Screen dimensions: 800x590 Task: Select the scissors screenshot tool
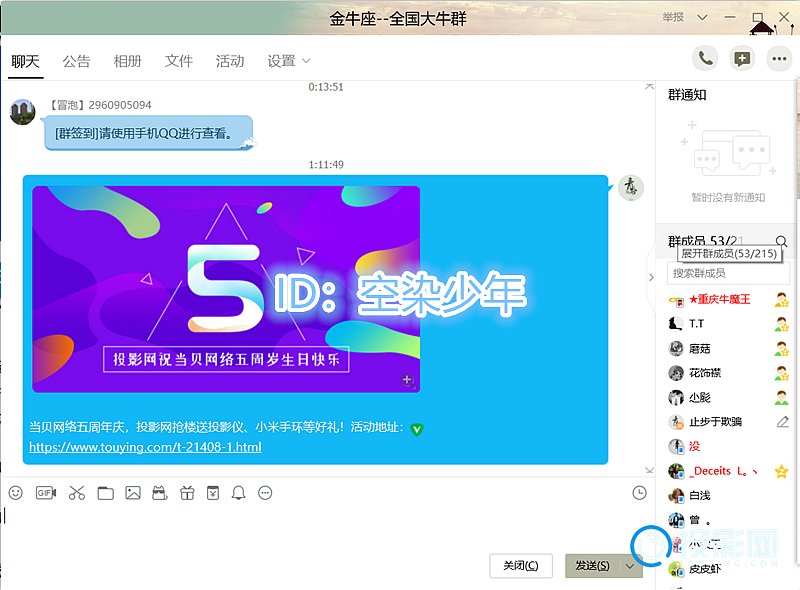point(77,493)
